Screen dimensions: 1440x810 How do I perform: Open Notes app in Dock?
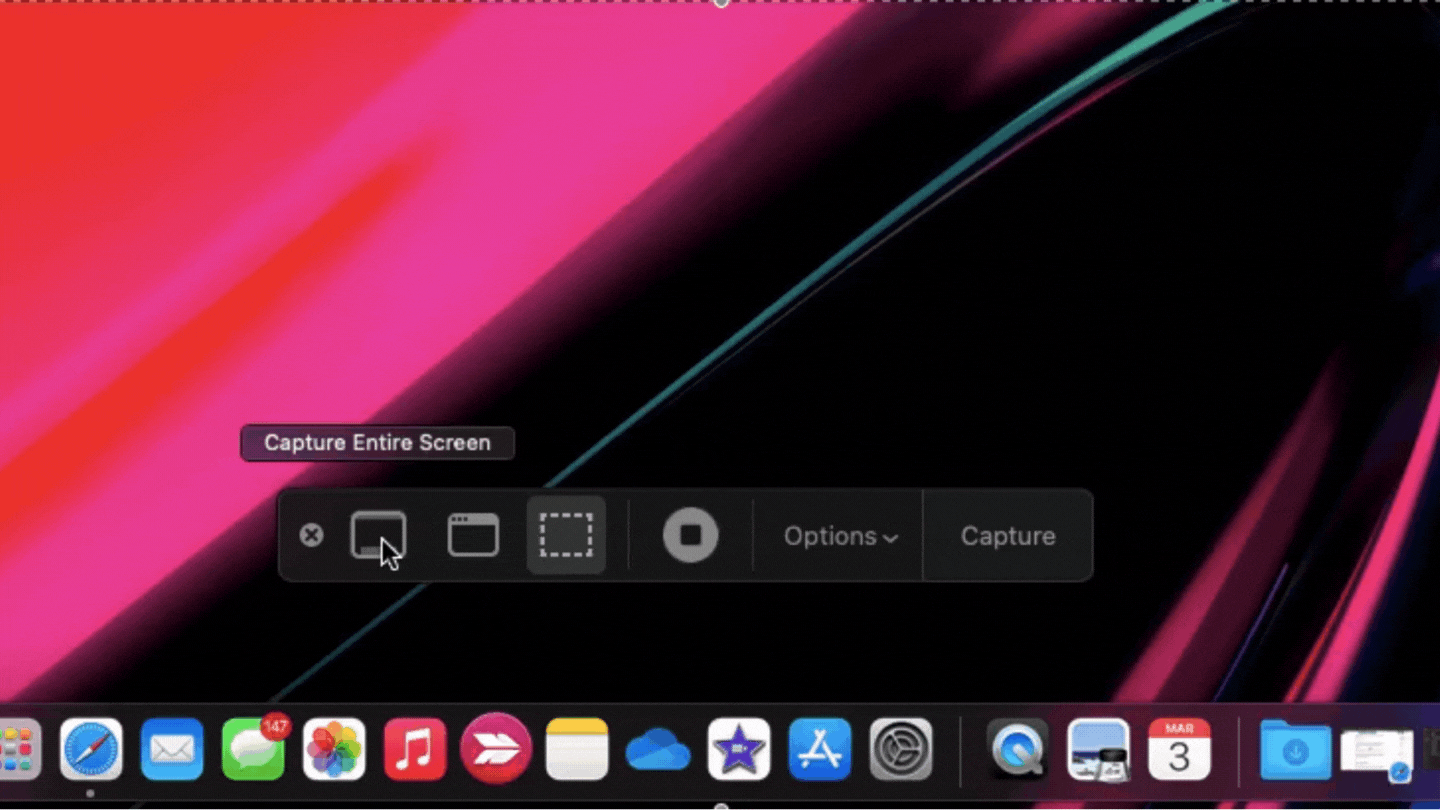(577, 749)
